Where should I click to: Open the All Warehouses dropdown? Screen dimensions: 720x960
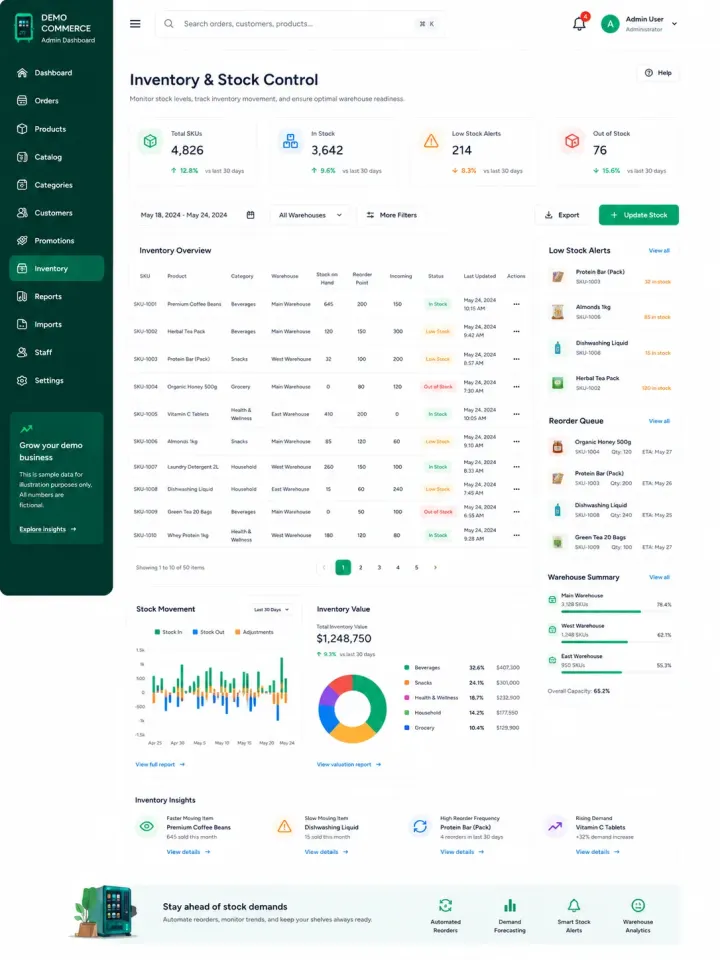tap(310, 215)
